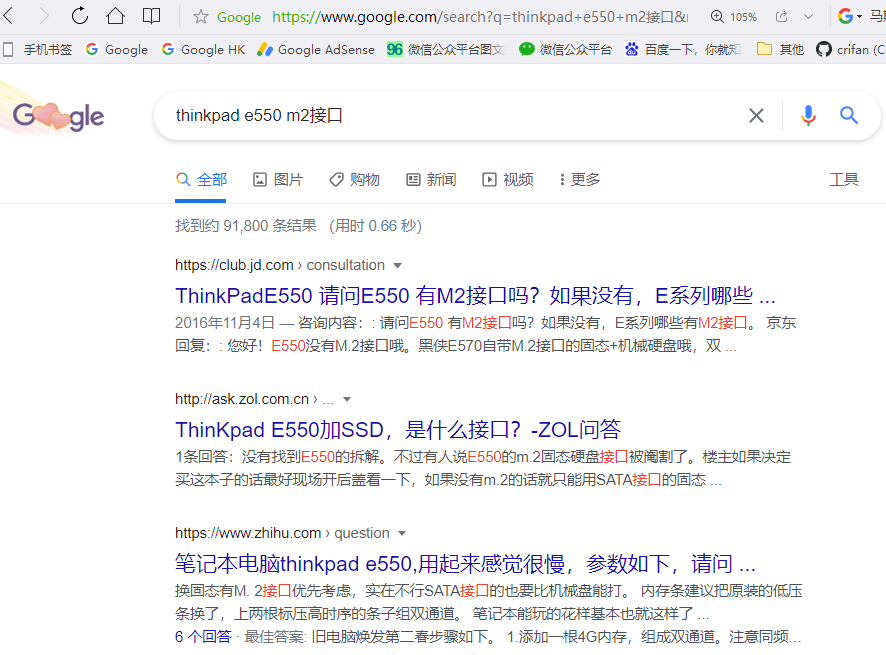Click the Google hearts logo

click(x=58, y=116)
